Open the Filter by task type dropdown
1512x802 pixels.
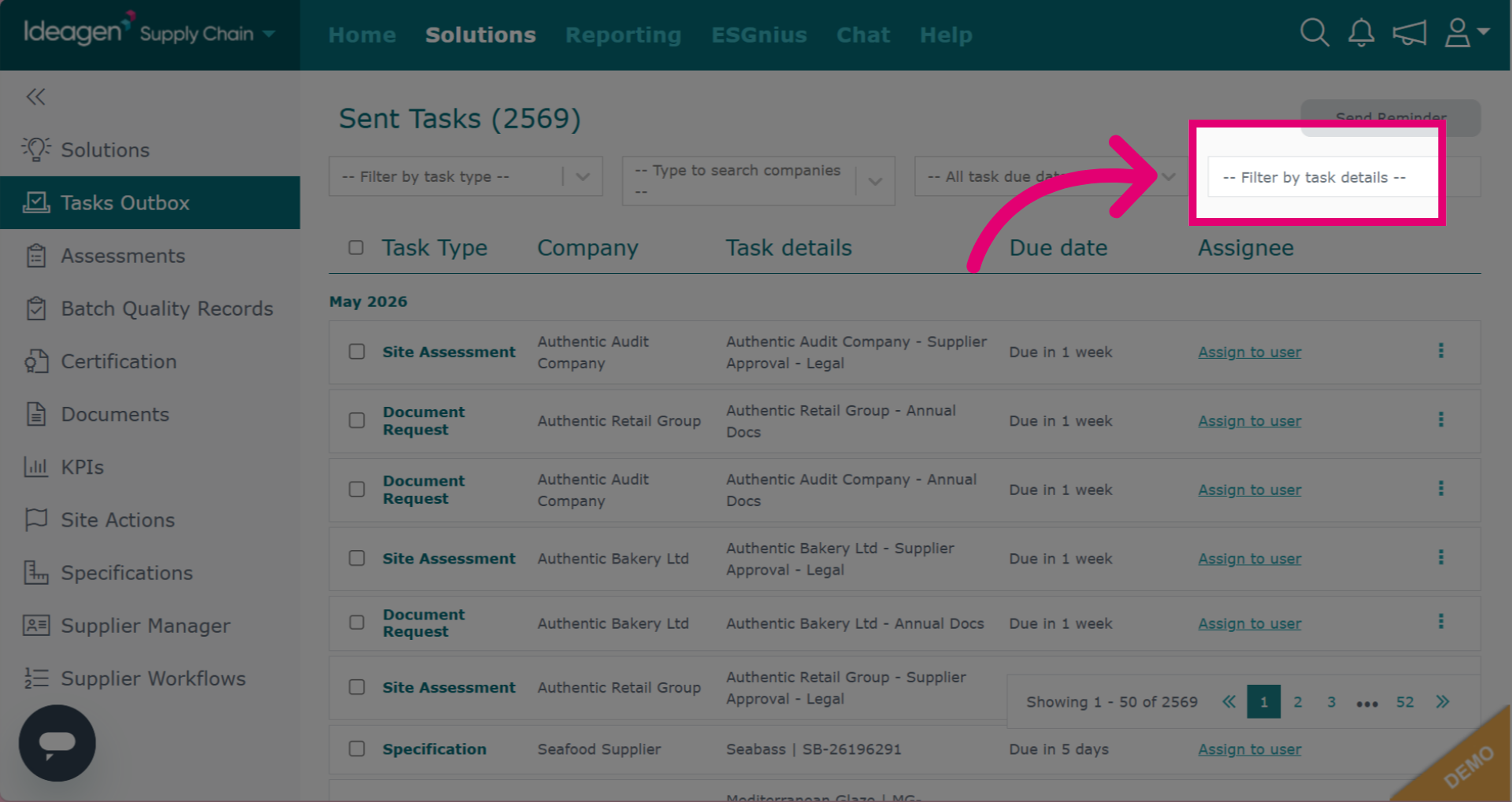click(465, 176)
